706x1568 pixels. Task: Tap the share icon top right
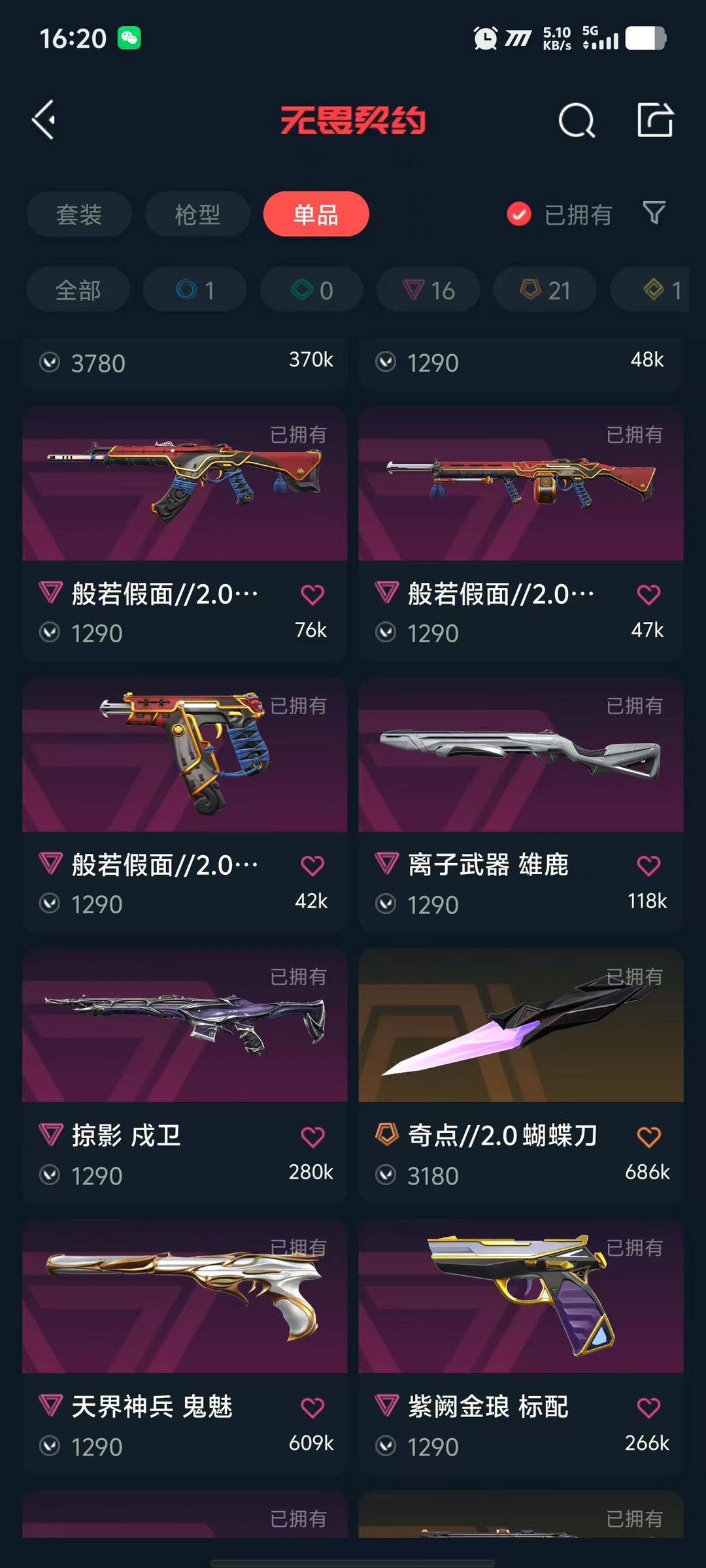coord(655,120)
